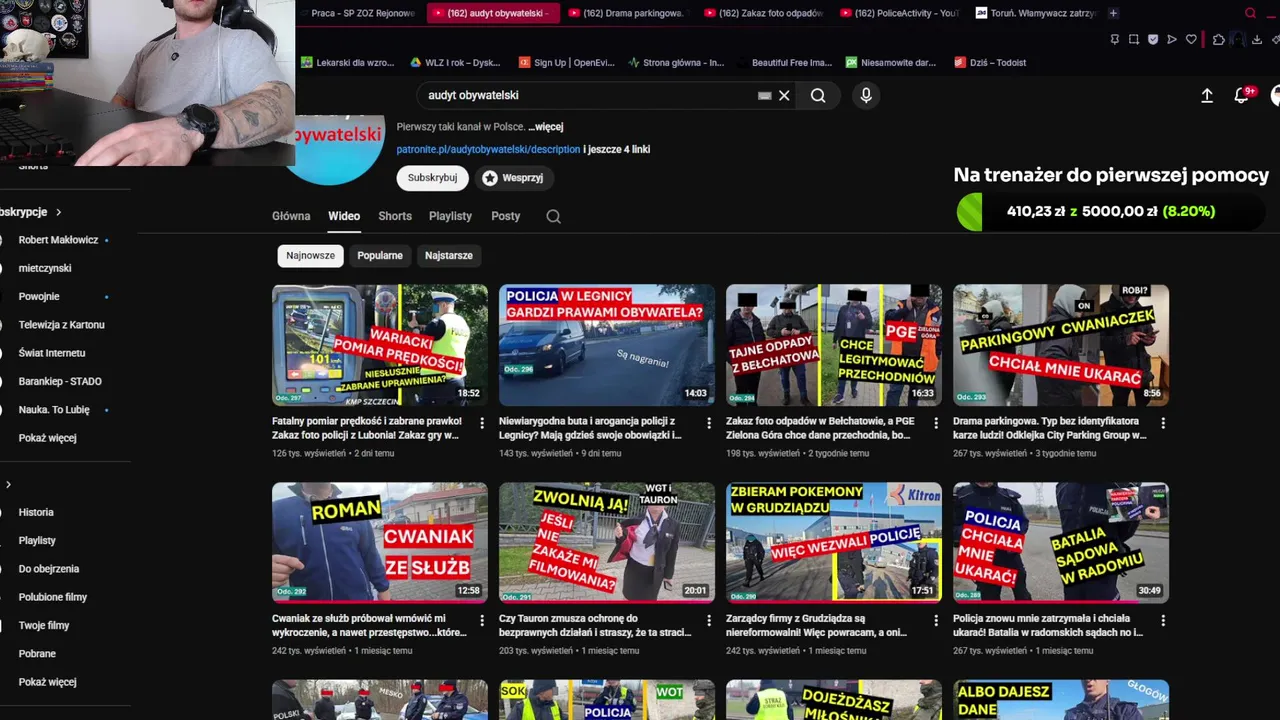1280x720 pixels.
Task: Open options menu for 'Cwaniak ze służb' video
Action: (x=482, y=620)
